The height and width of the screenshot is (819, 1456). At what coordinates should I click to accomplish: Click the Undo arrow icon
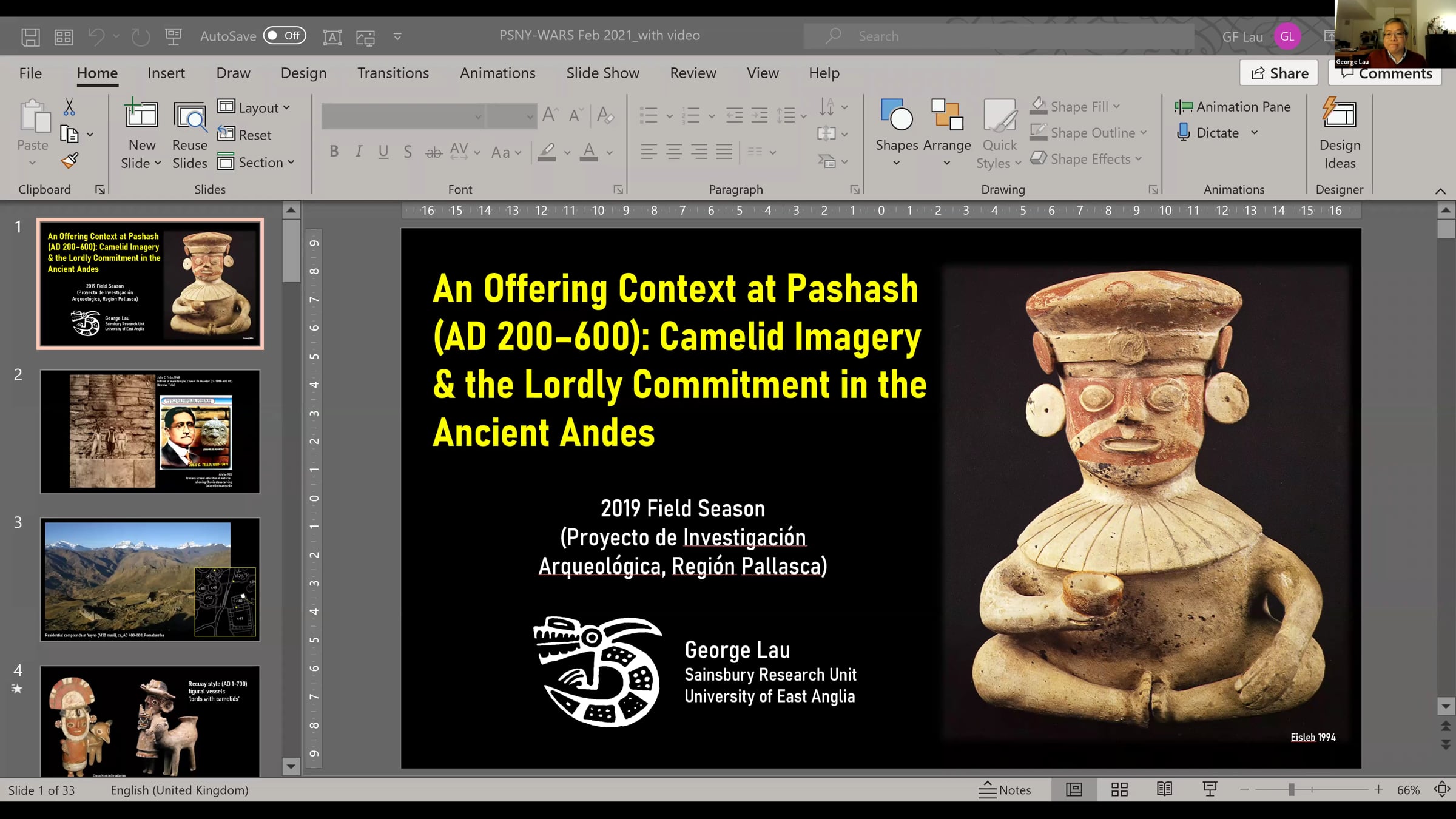96,36
